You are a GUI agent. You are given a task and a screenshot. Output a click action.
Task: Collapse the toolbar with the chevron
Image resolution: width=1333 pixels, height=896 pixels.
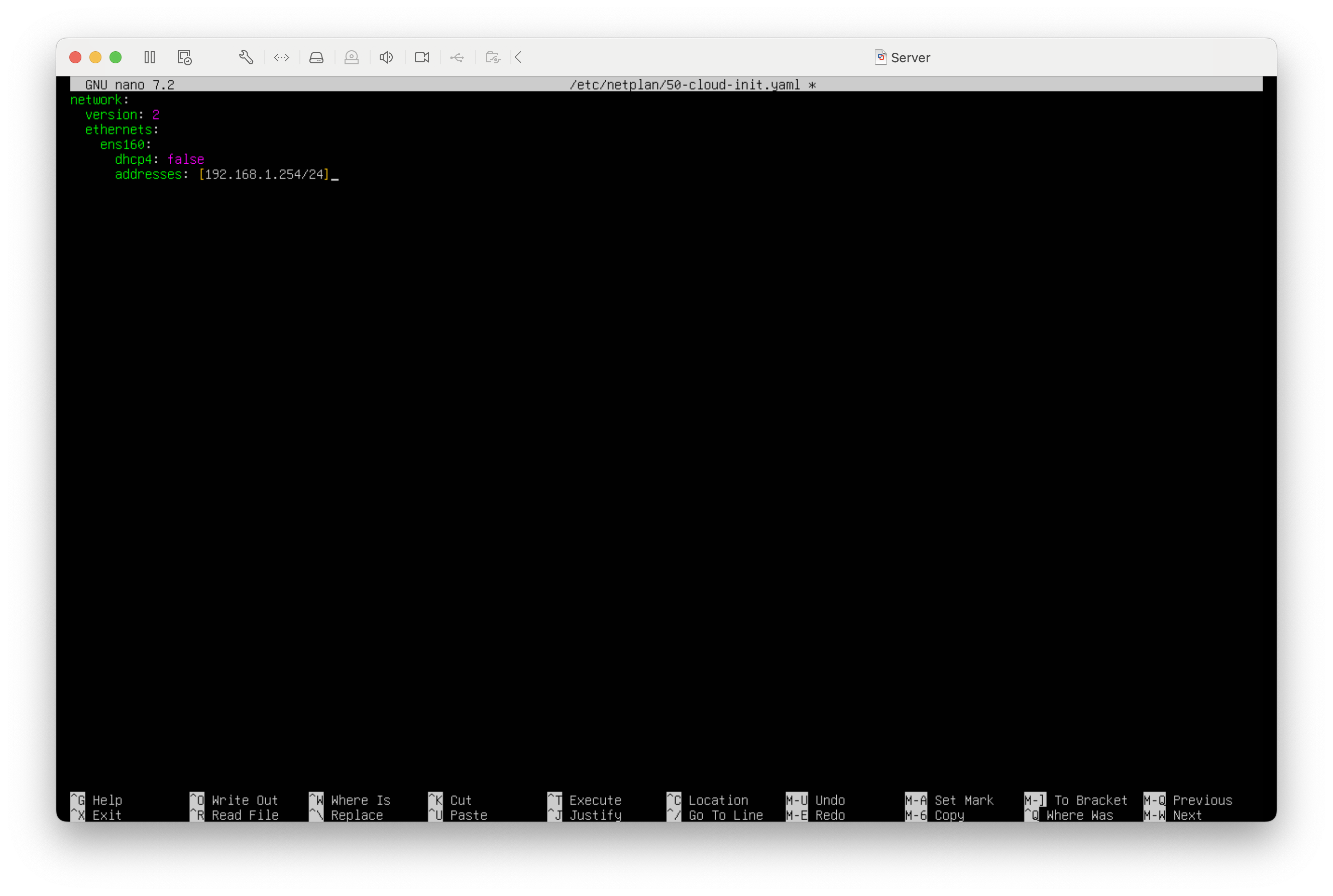pos(519,57)
